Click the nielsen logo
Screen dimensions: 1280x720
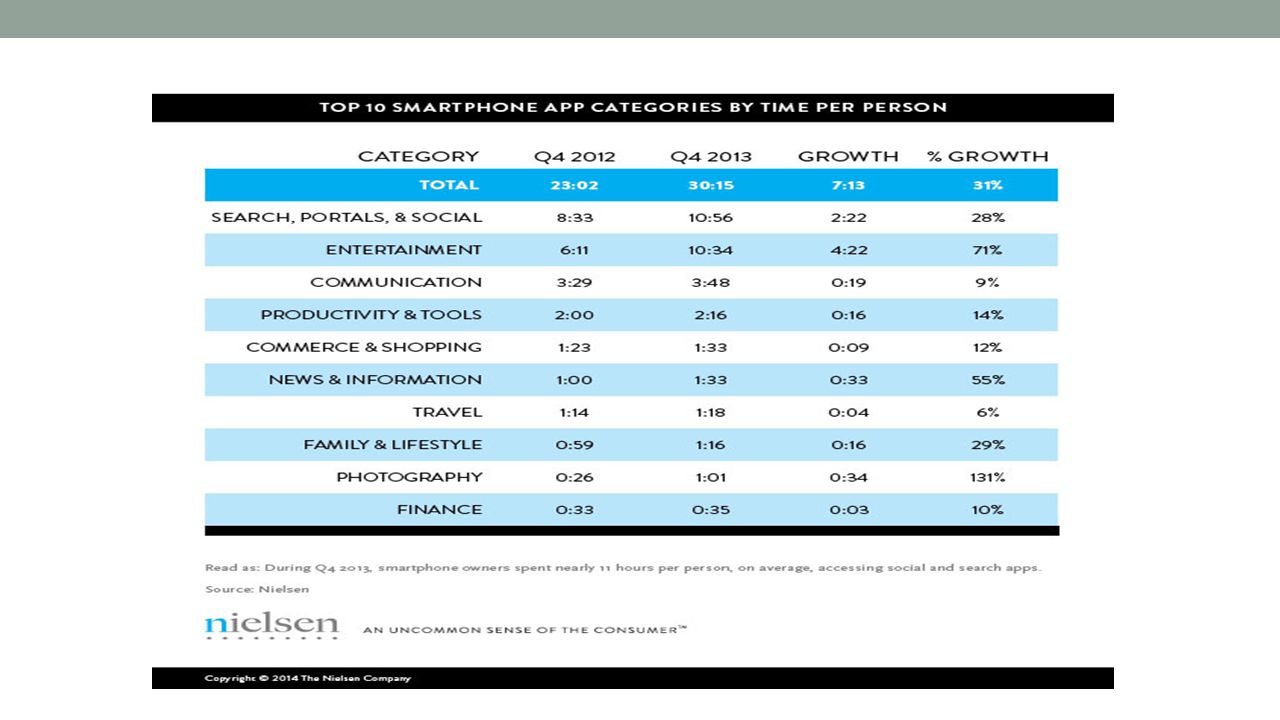(271, 626)
